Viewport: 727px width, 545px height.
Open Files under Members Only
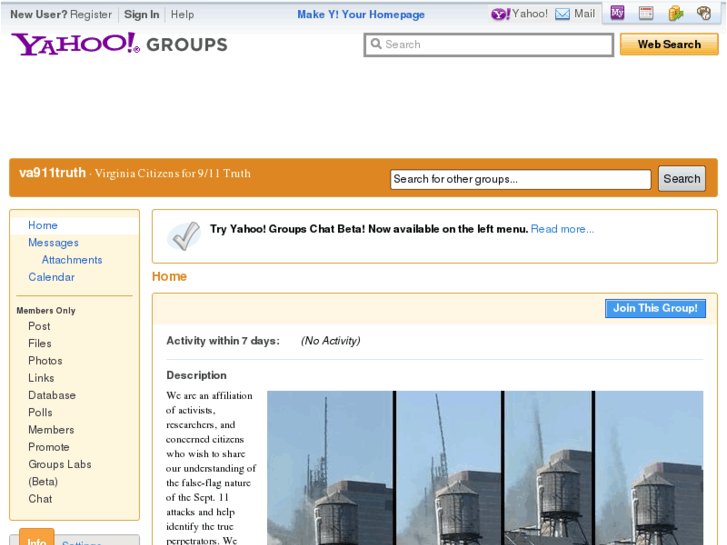coord(40,343)
